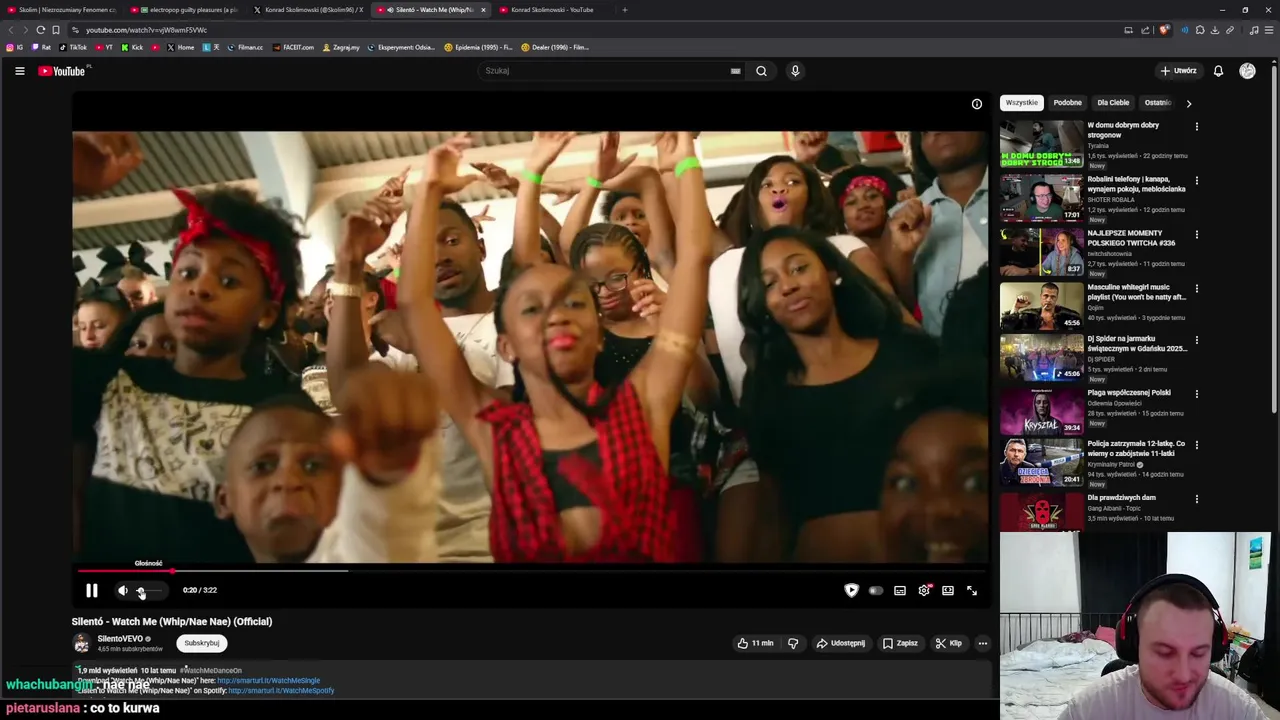Click the shield icon in player controls
The image size is (1280, 720).
851,591
